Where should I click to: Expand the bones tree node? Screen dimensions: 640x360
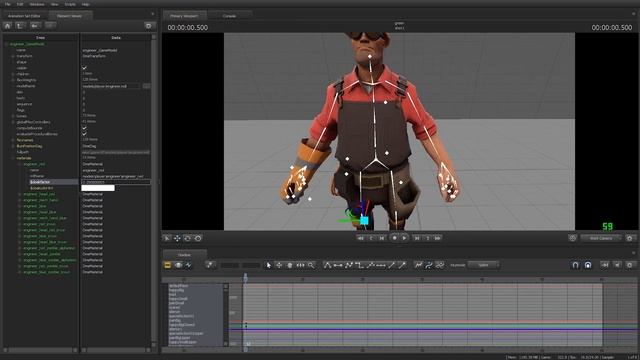[13, 116]
